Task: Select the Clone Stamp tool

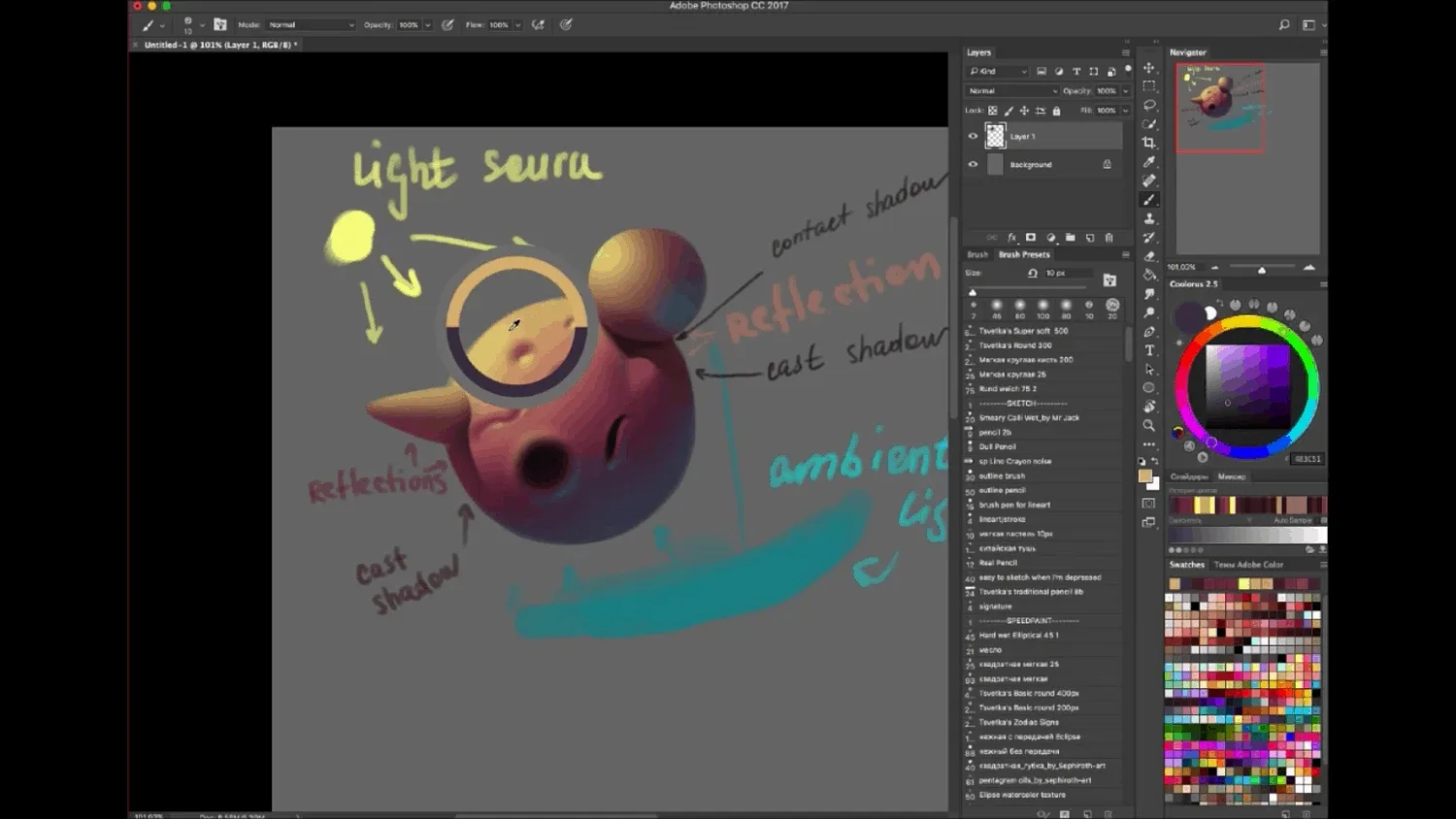Action: pyautogui.click(x=1149, y=218)
